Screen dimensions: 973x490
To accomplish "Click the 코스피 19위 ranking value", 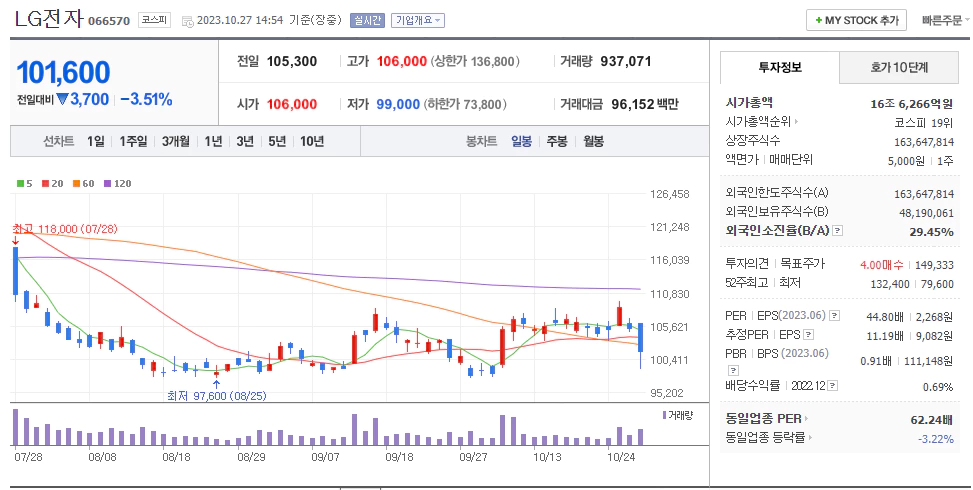I will [923, 123].
